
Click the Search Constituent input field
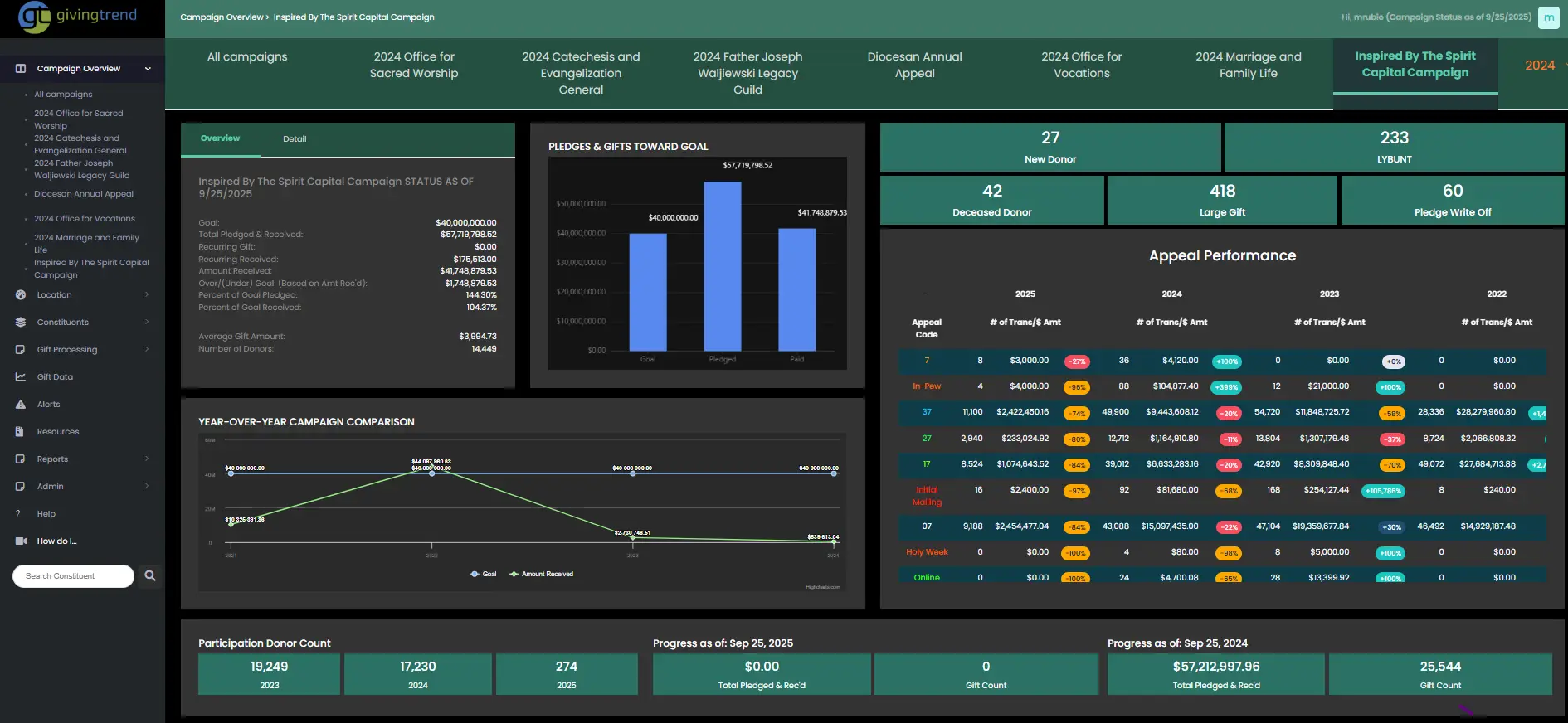tap(73, 576)
